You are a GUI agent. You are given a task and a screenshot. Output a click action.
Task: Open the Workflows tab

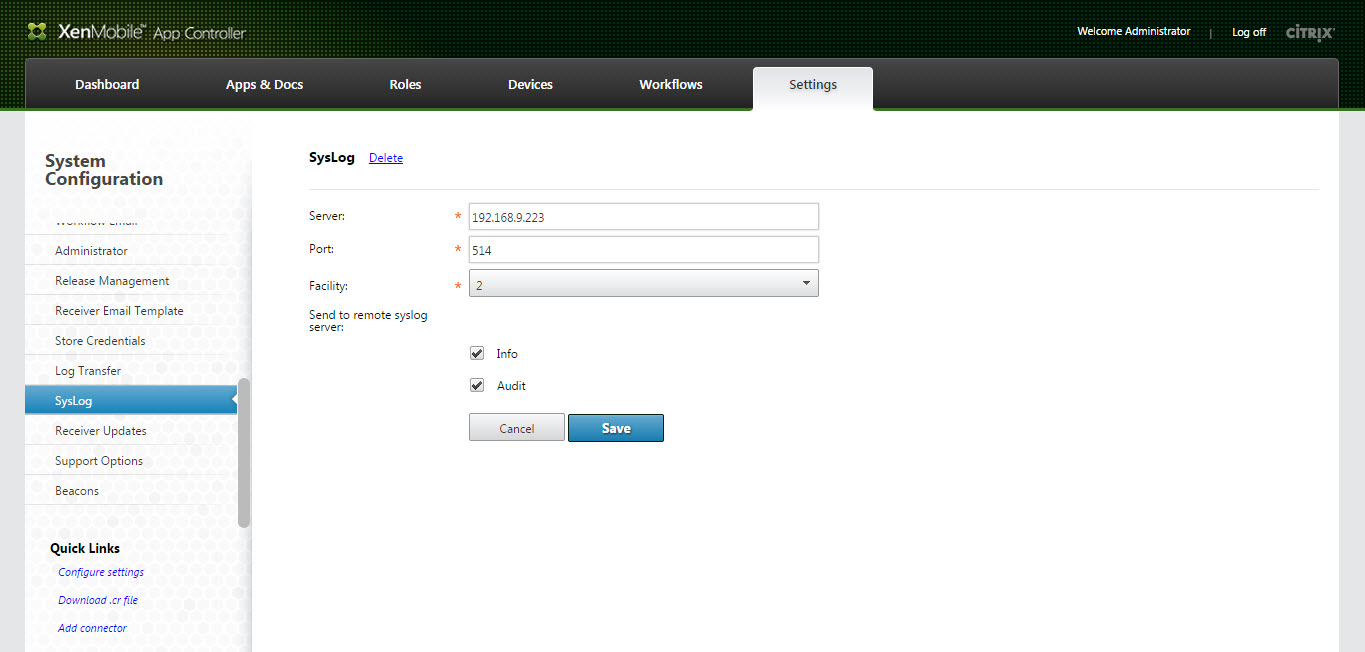pyautogui.click(x=671, y=85)
